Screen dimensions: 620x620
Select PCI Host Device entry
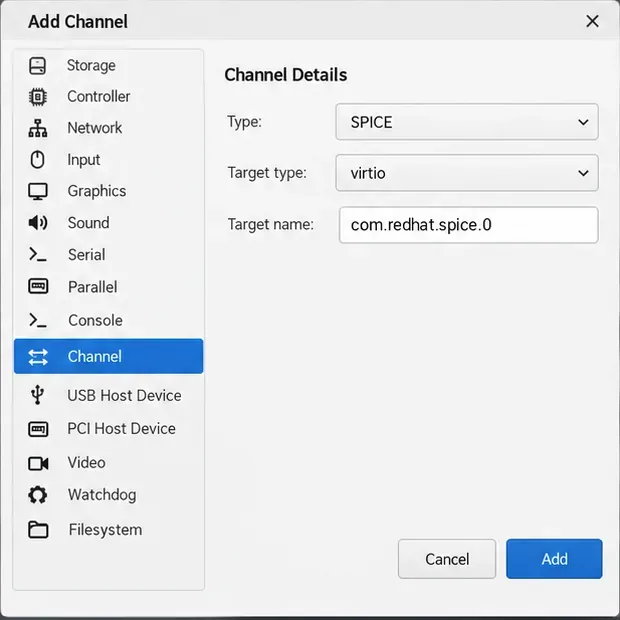108,429
